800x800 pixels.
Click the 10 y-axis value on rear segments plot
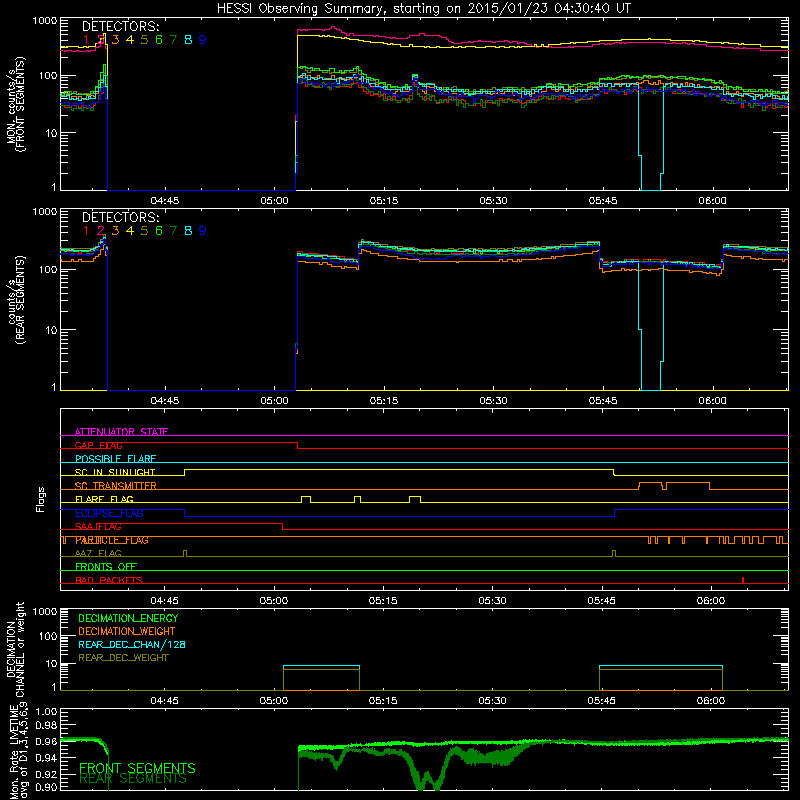[x=51, y=330]
